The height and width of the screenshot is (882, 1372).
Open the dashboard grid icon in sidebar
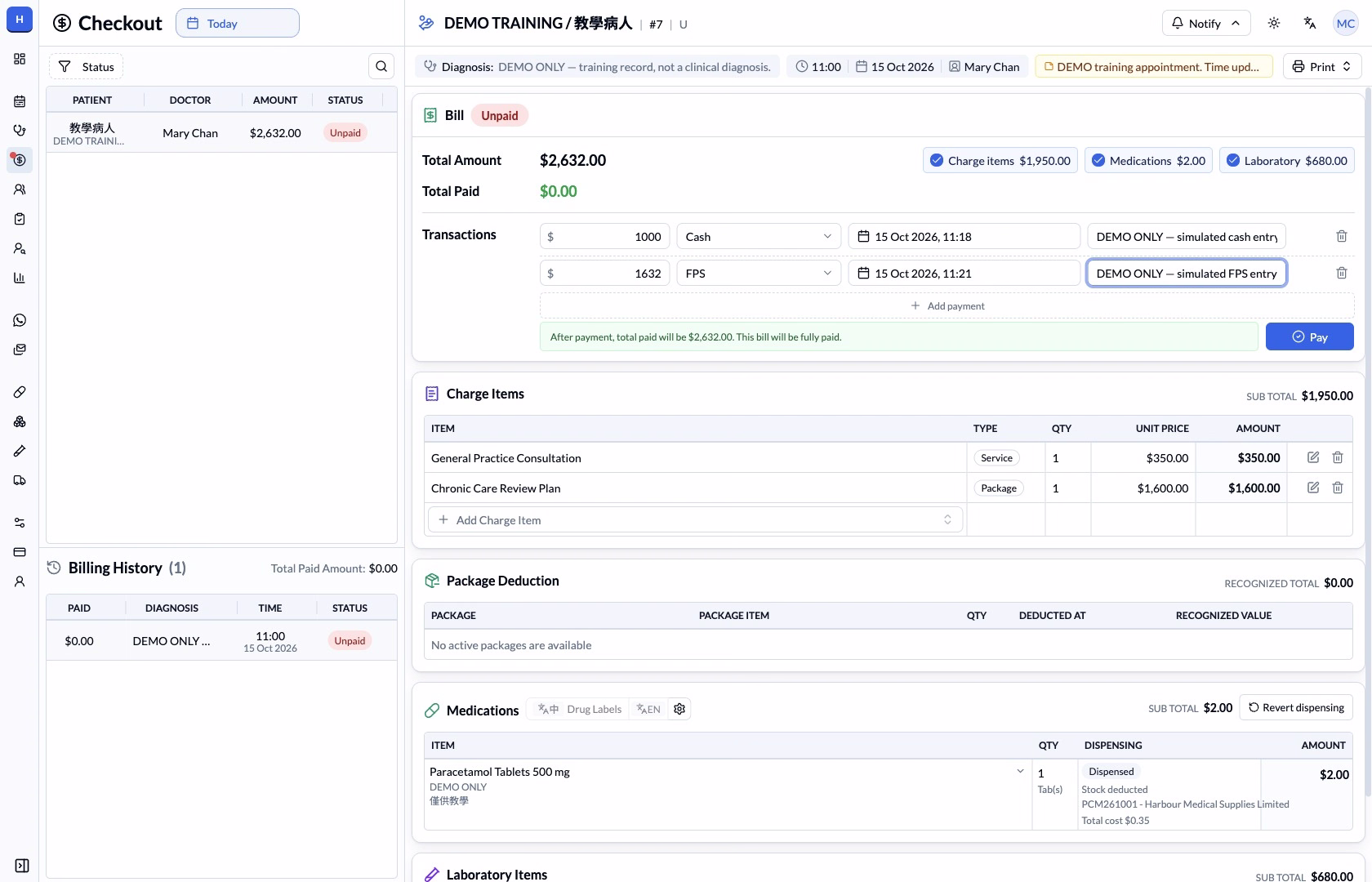(x=20, y=59)
